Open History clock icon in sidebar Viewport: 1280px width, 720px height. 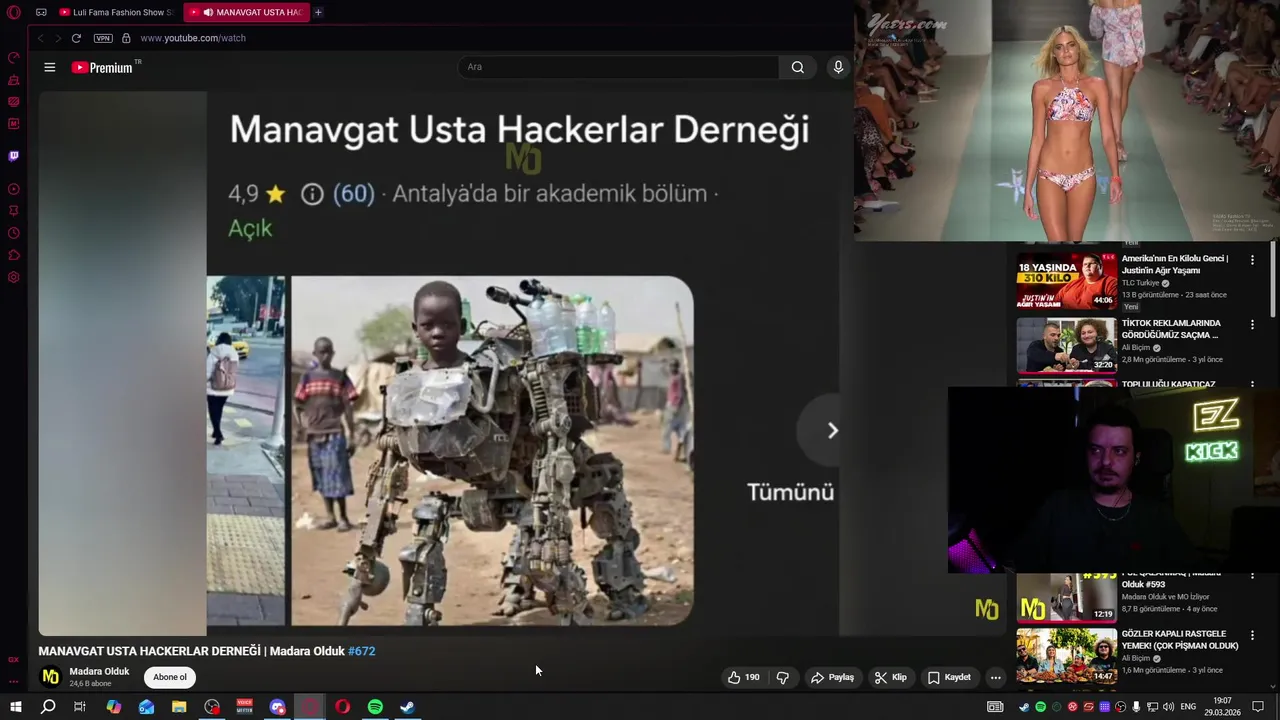pyautogui.click(x=14, y=233)
